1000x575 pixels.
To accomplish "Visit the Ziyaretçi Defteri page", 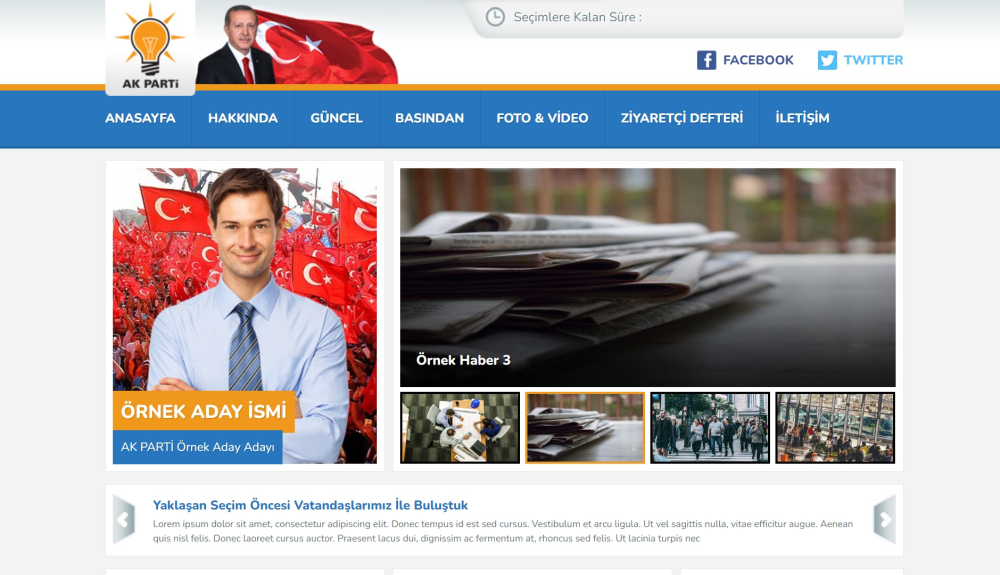I will [x=682, y=118].
